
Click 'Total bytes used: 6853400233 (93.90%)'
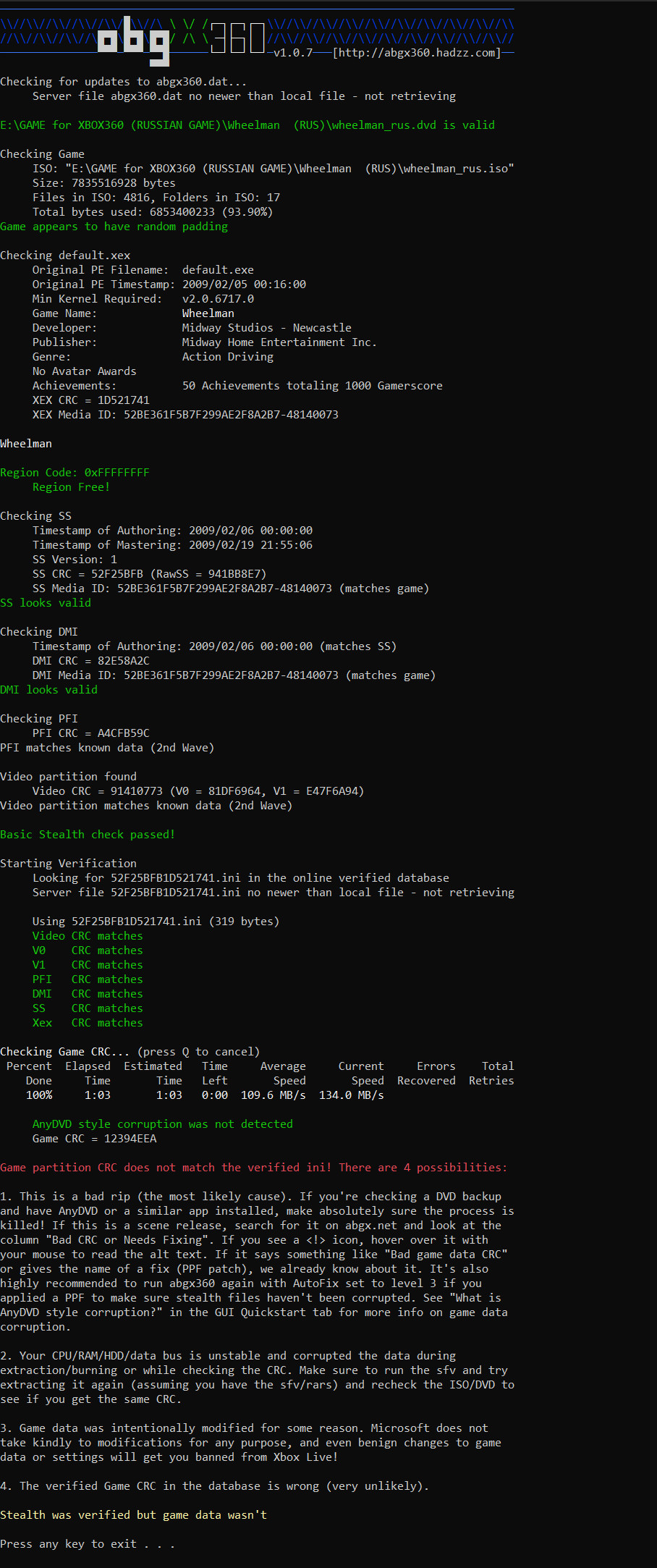[153, 212]
